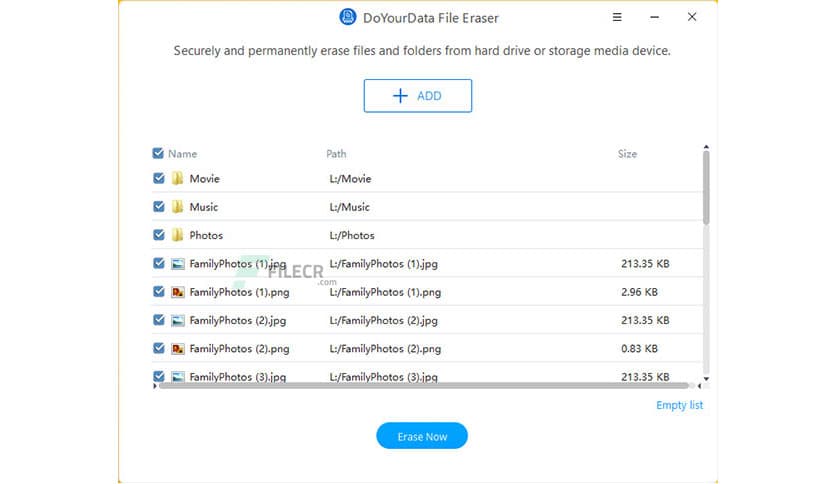The height and width of the screenshot is (484, 836).
Task: Click the ADD button
Action: 417,95
